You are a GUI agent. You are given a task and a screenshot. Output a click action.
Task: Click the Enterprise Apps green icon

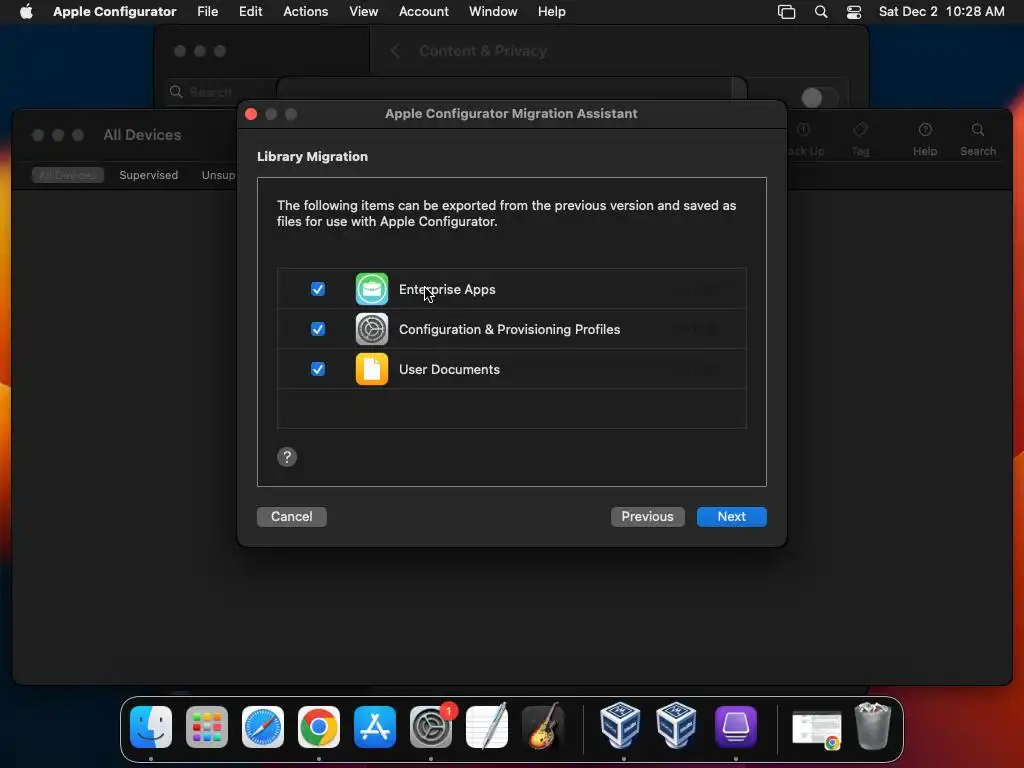pos(372,289)
